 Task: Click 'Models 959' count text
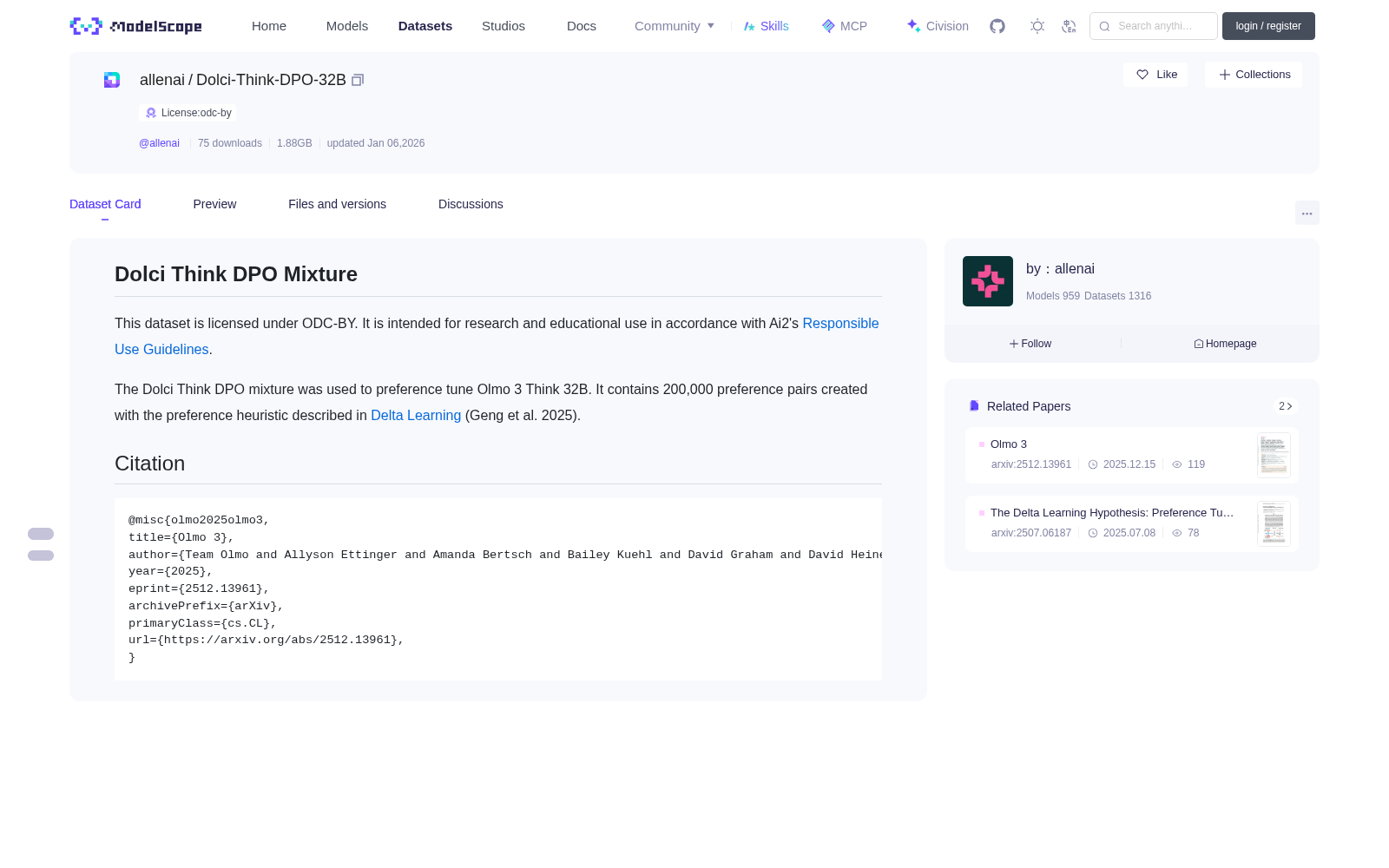tap(1052, 296)
